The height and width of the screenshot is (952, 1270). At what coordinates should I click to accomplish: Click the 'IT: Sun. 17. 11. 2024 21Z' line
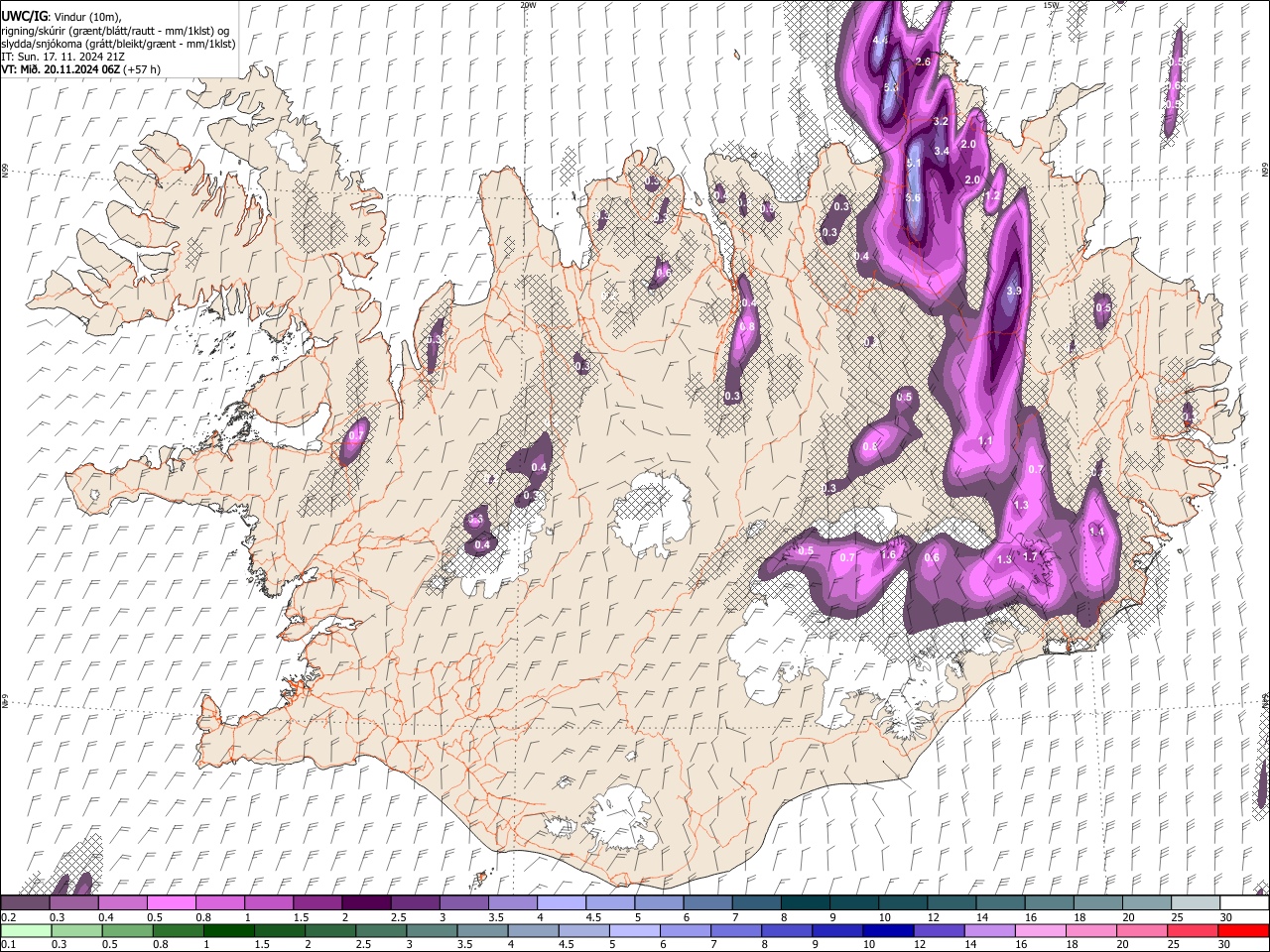coord(63,57)
